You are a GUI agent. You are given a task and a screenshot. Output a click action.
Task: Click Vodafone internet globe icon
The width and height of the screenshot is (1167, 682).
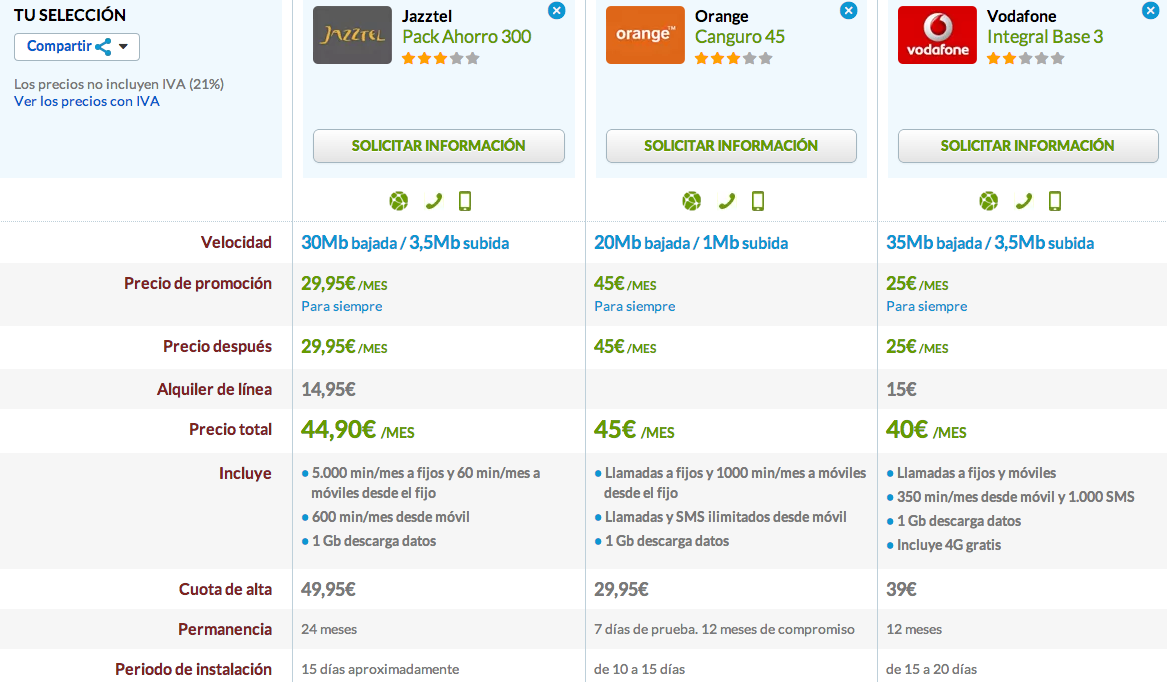click(x=988, y=201)
